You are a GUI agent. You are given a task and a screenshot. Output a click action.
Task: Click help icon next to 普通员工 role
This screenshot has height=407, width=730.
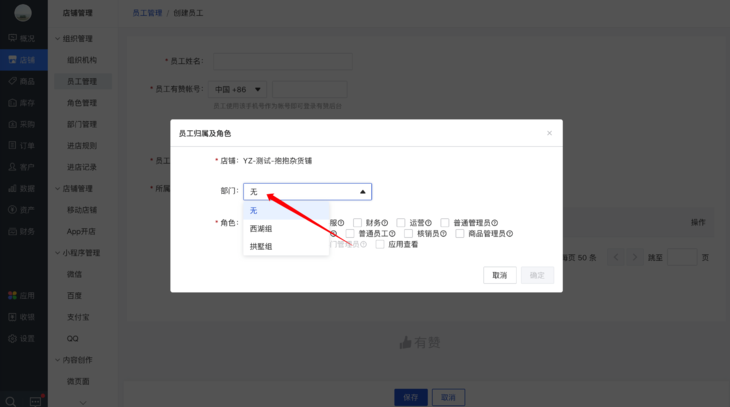coord(392,234)
